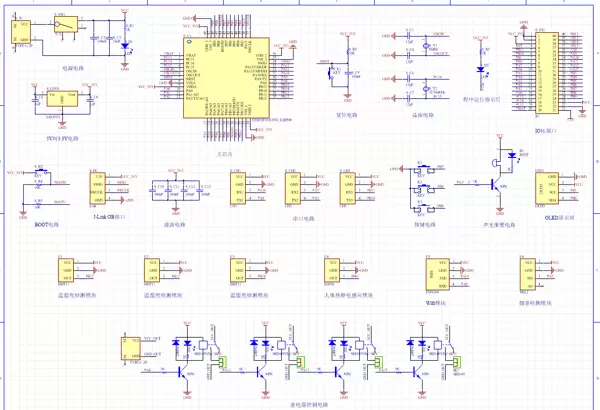Click the leftmost relay driver transistor
The width and height of the screenshot is (600, 410).
[x=182, y=372]
